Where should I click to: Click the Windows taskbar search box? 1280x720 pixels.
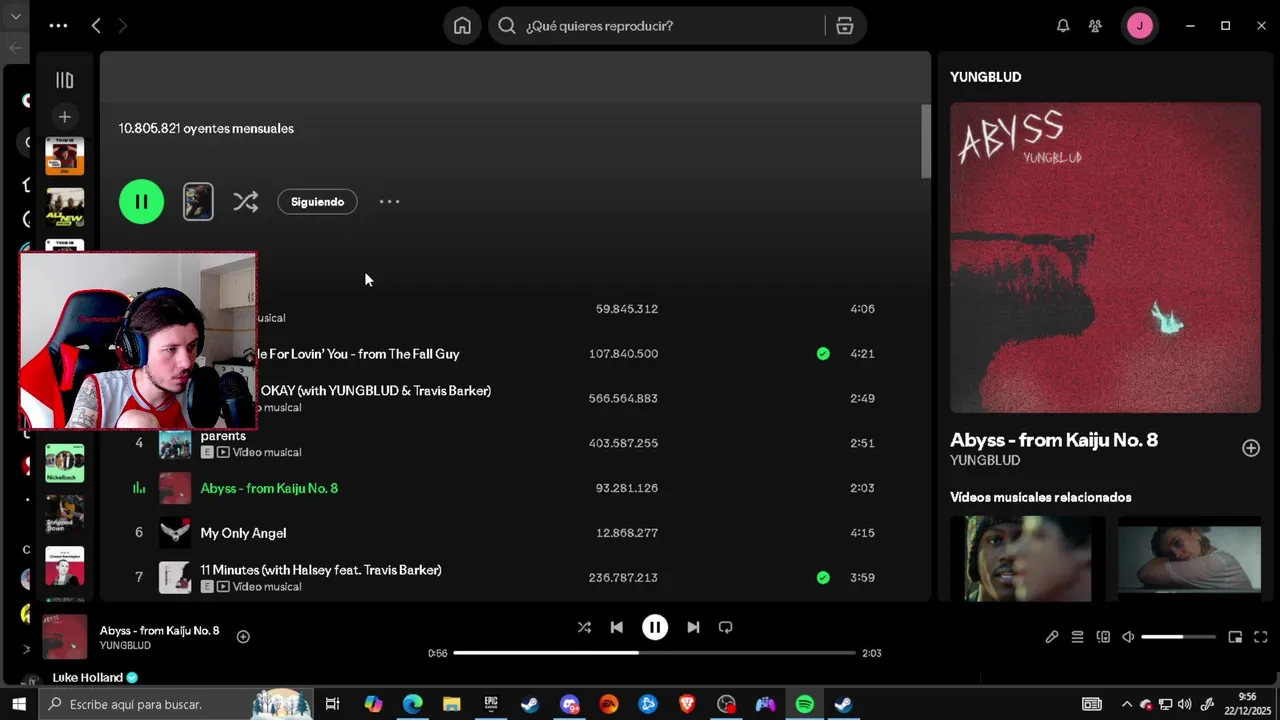[176, 704]
